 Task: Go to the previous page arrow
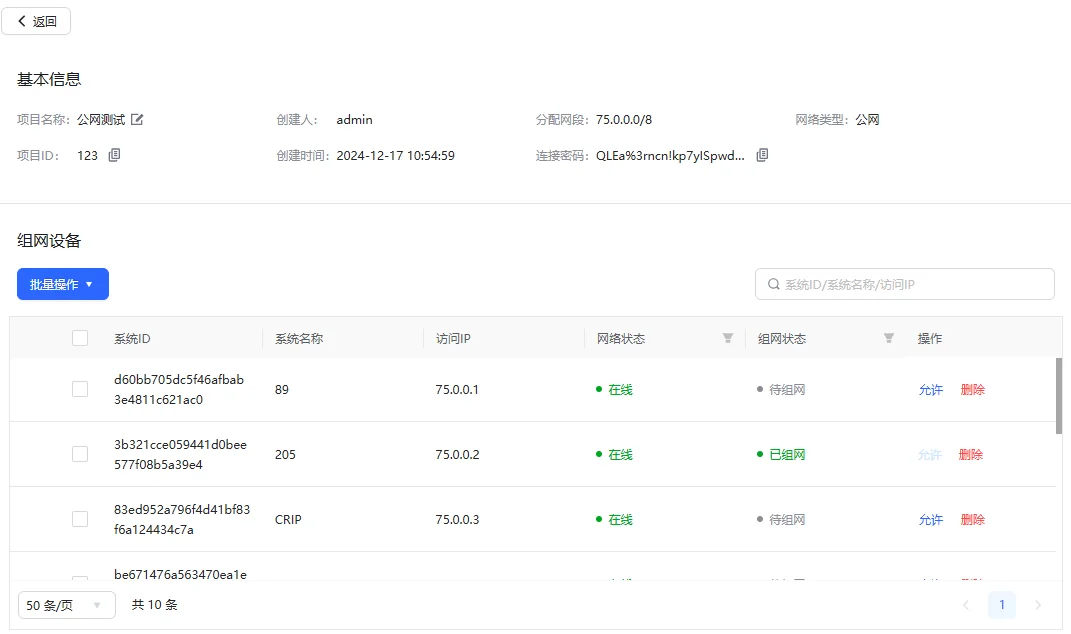coord(966,605)
